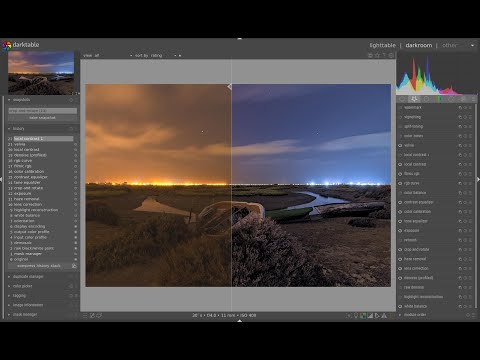This screenshot has width=480, height=360.
Task: Click the snapshot split line handle
Action: (x=229, y=87)
